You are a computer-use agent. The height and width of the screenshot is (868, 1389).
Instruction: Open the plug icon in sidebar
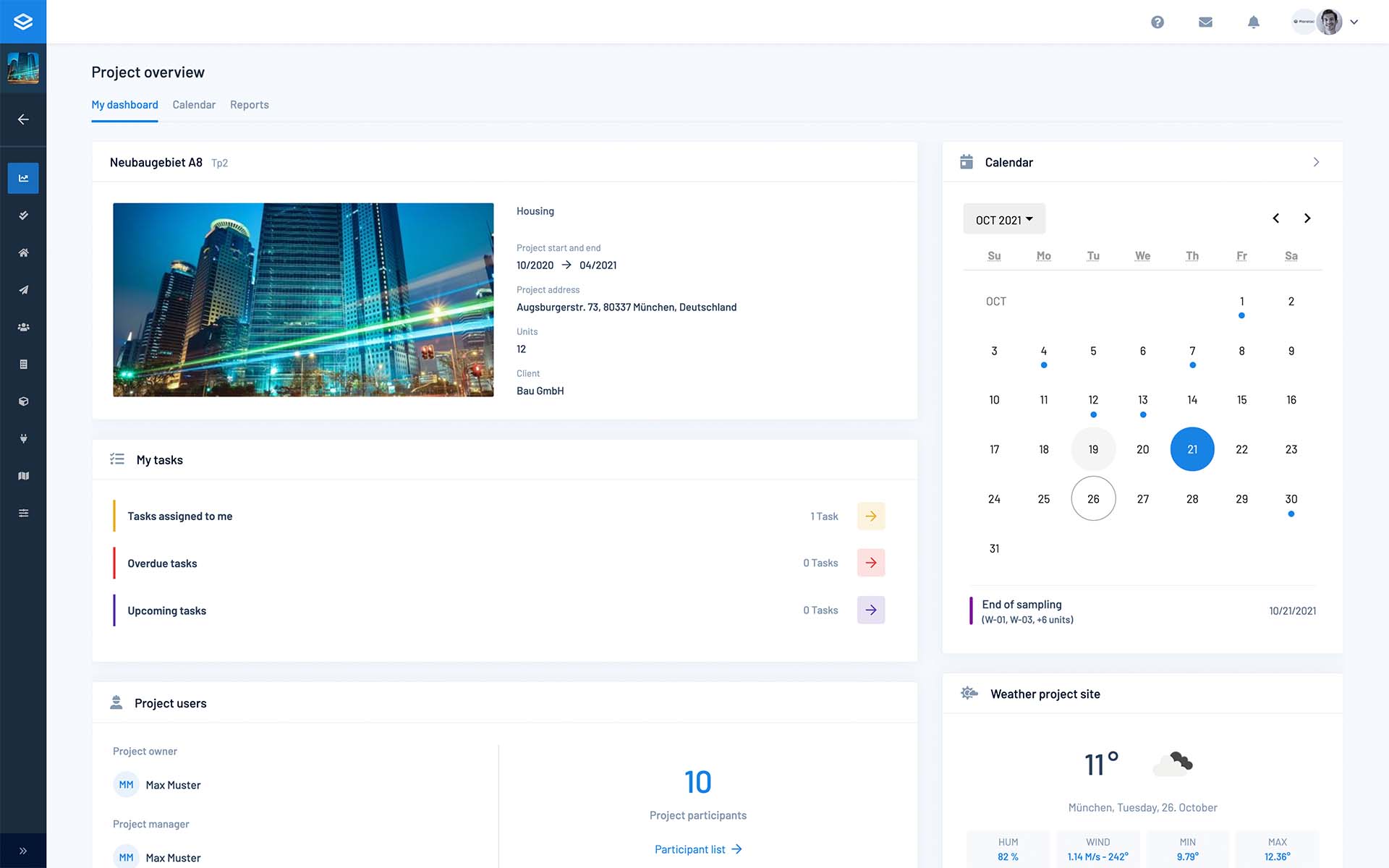[23, 438]
